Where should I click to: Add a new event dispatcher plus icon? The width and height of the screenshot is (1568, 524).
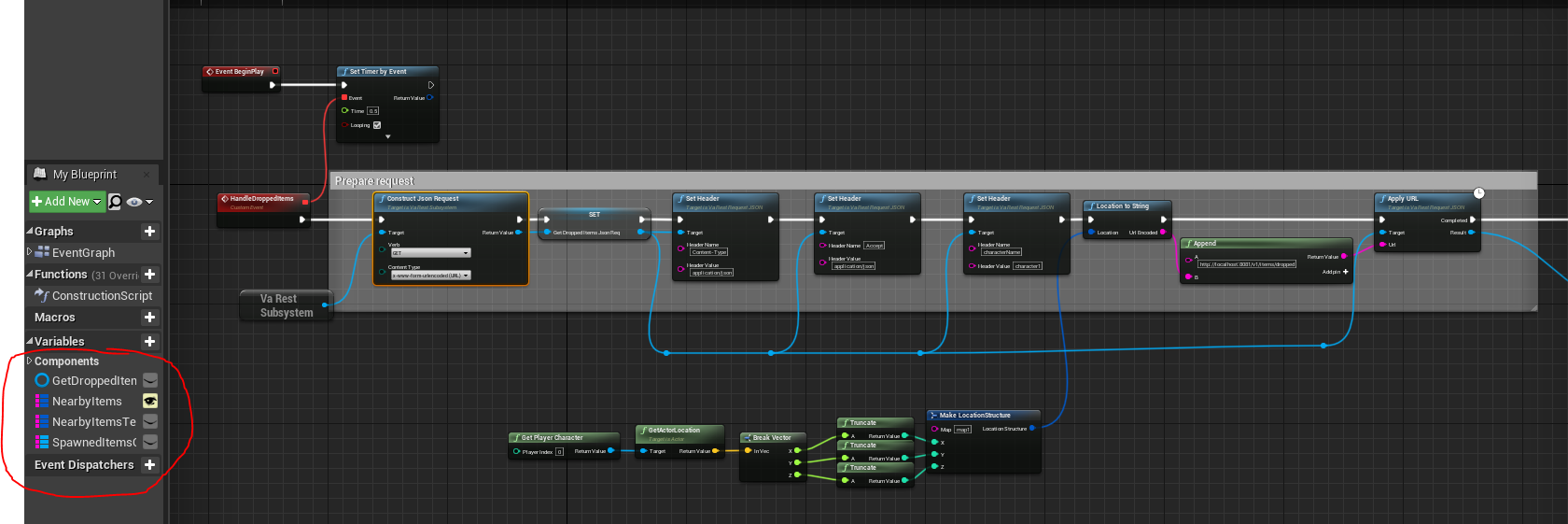[149, 465]
